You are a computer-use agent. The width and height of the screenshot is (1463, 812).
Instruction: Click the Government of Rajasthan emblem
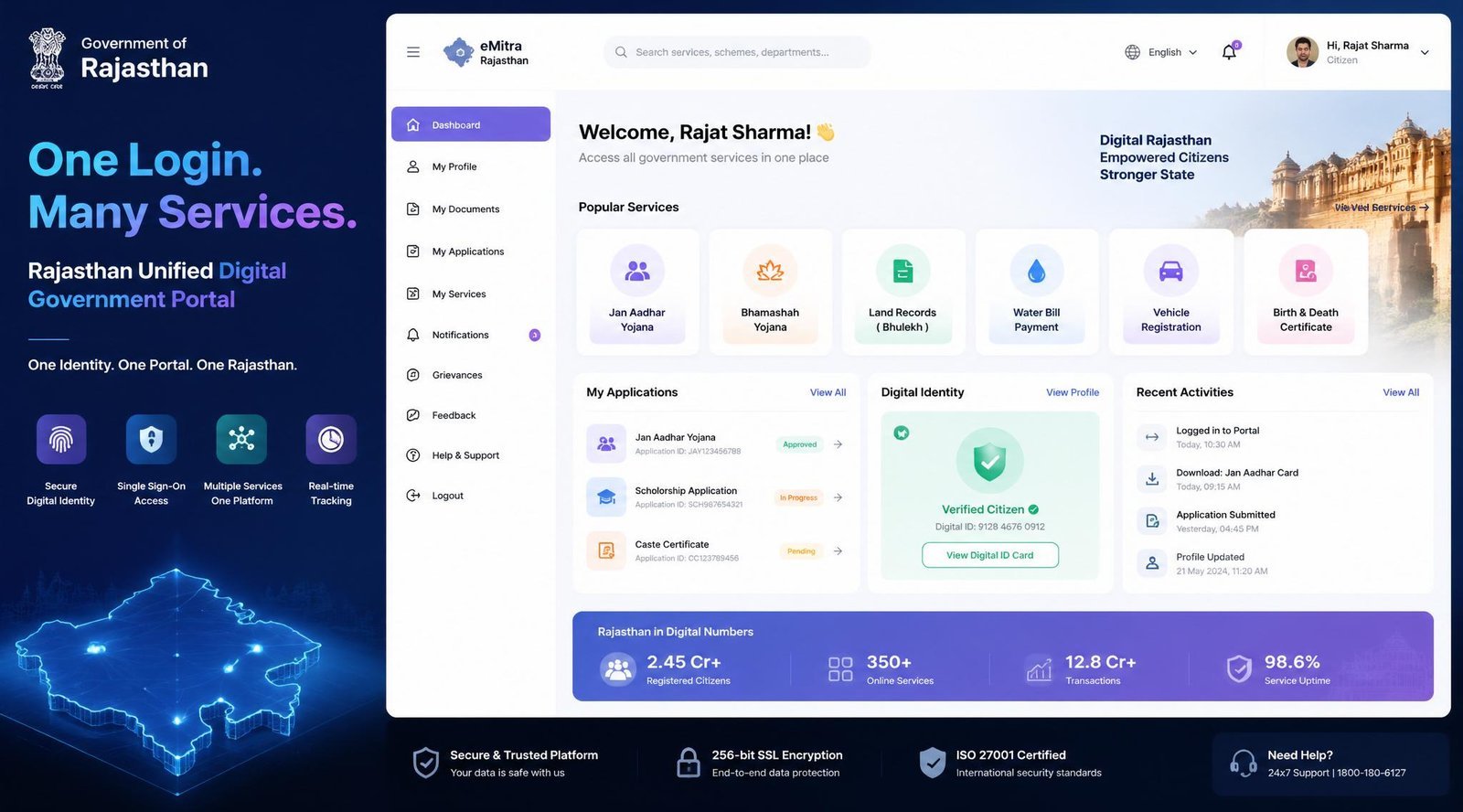pos(47,59)
